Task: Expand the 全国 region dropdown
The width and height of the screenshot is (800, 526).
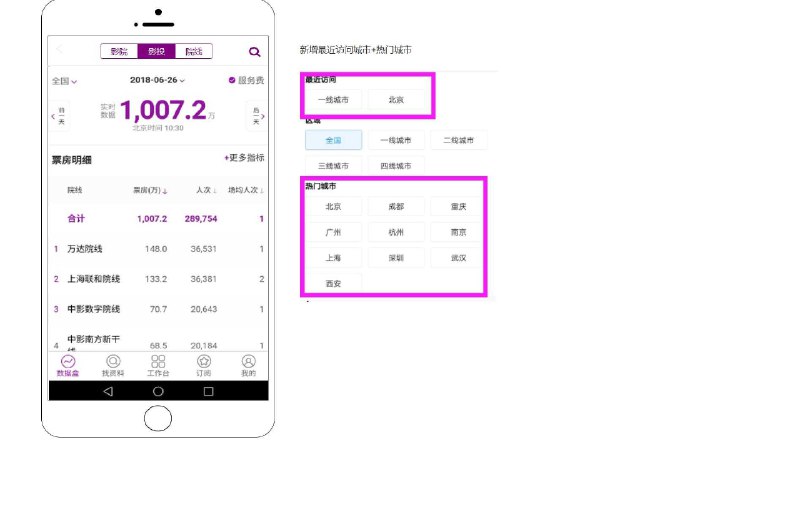Action: (64, 81)
